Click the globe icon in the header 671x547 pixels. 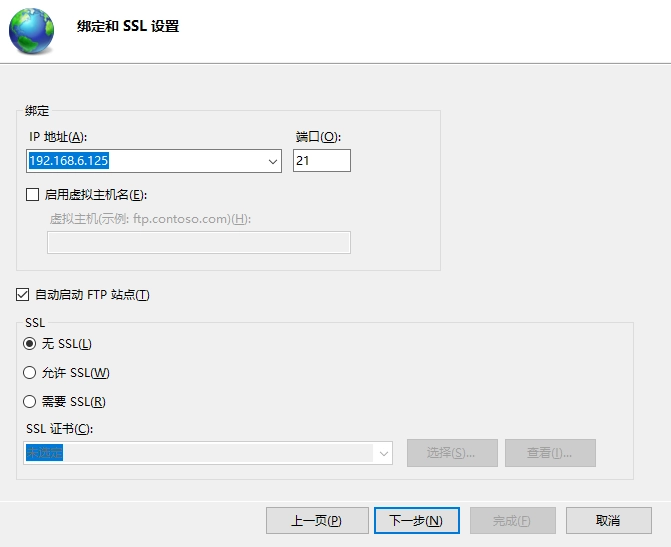(32, 30)
